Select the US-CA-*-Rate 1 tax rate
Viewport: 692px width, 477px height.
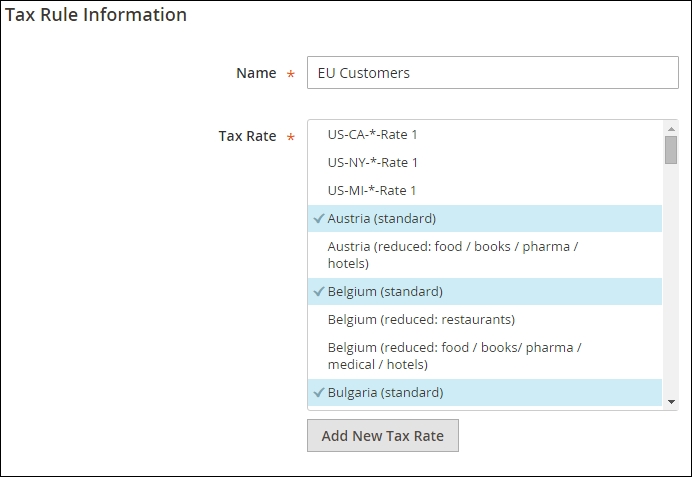coord(372,134)
